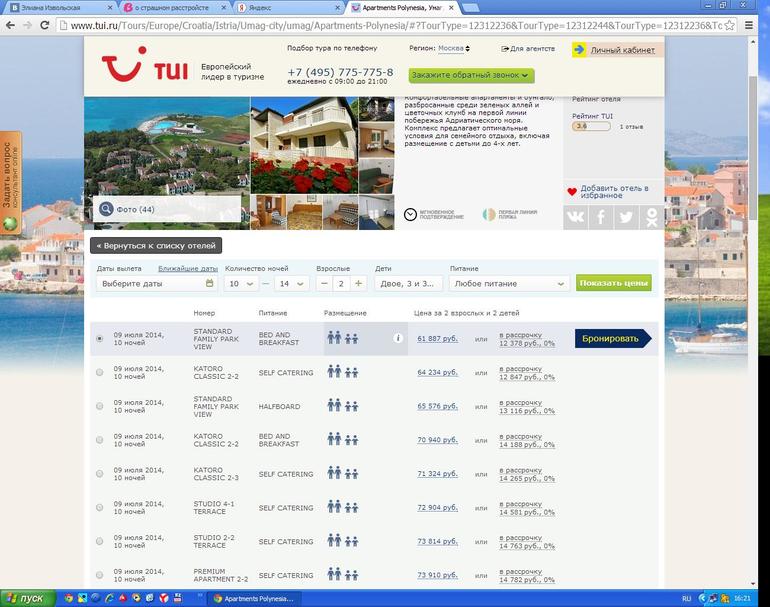Click the TUI logo

click(x=145, y=64)
